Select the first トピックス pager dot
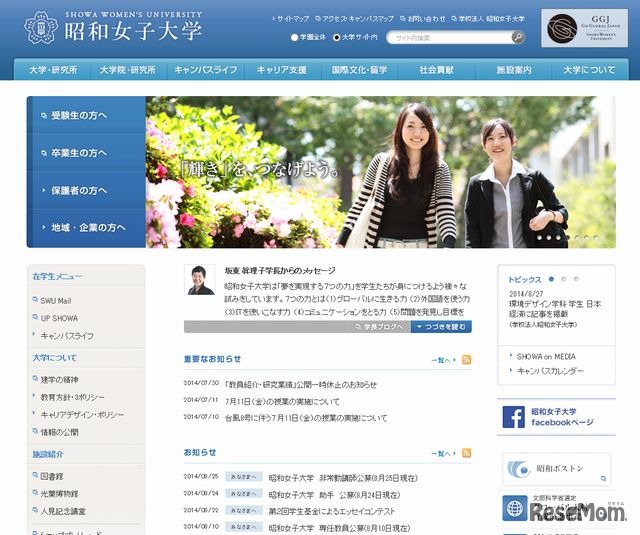 tap(551, 279)
